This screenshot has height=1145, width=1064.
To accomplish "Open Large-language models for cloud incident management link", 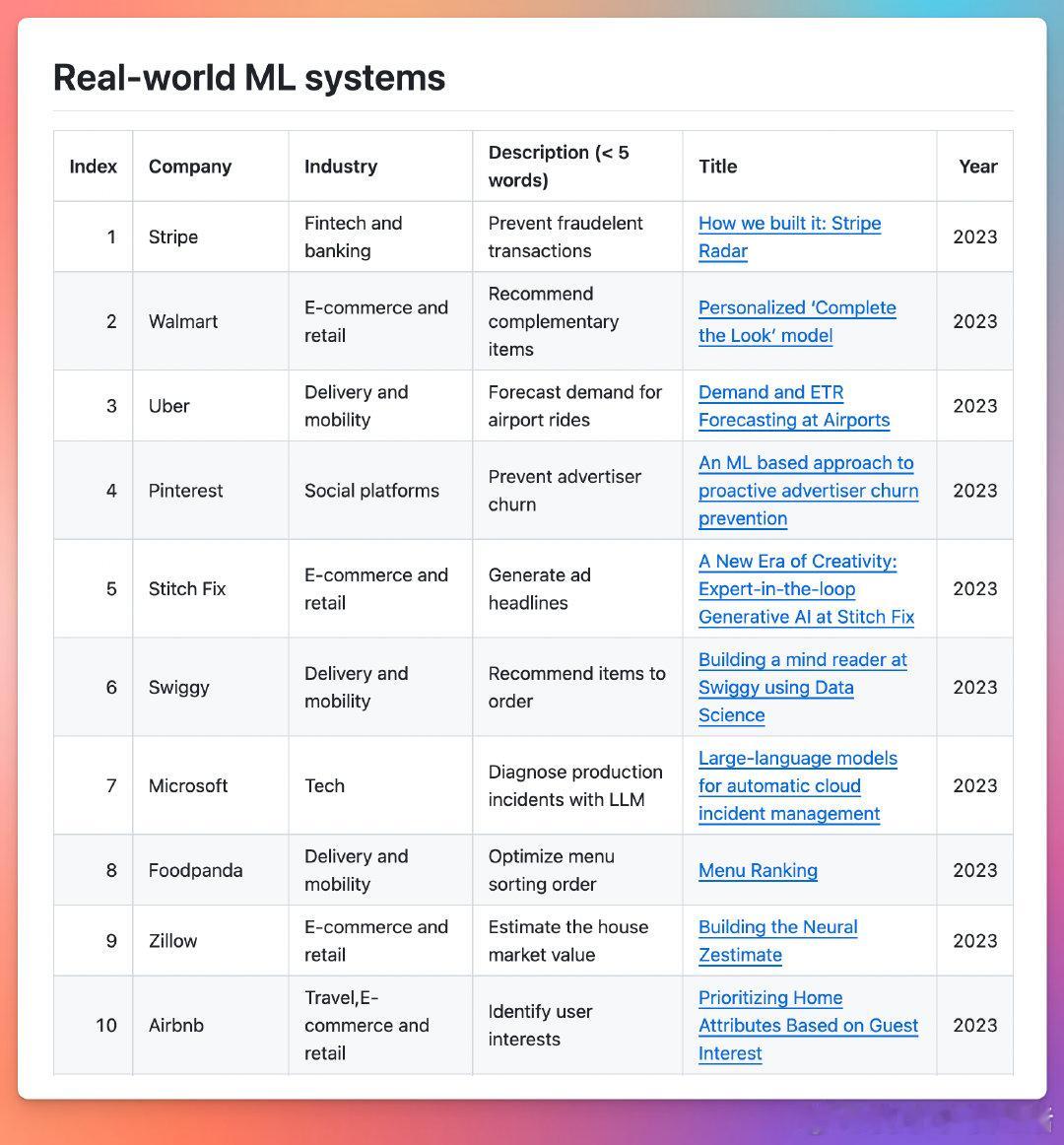I will pos(797,785).
